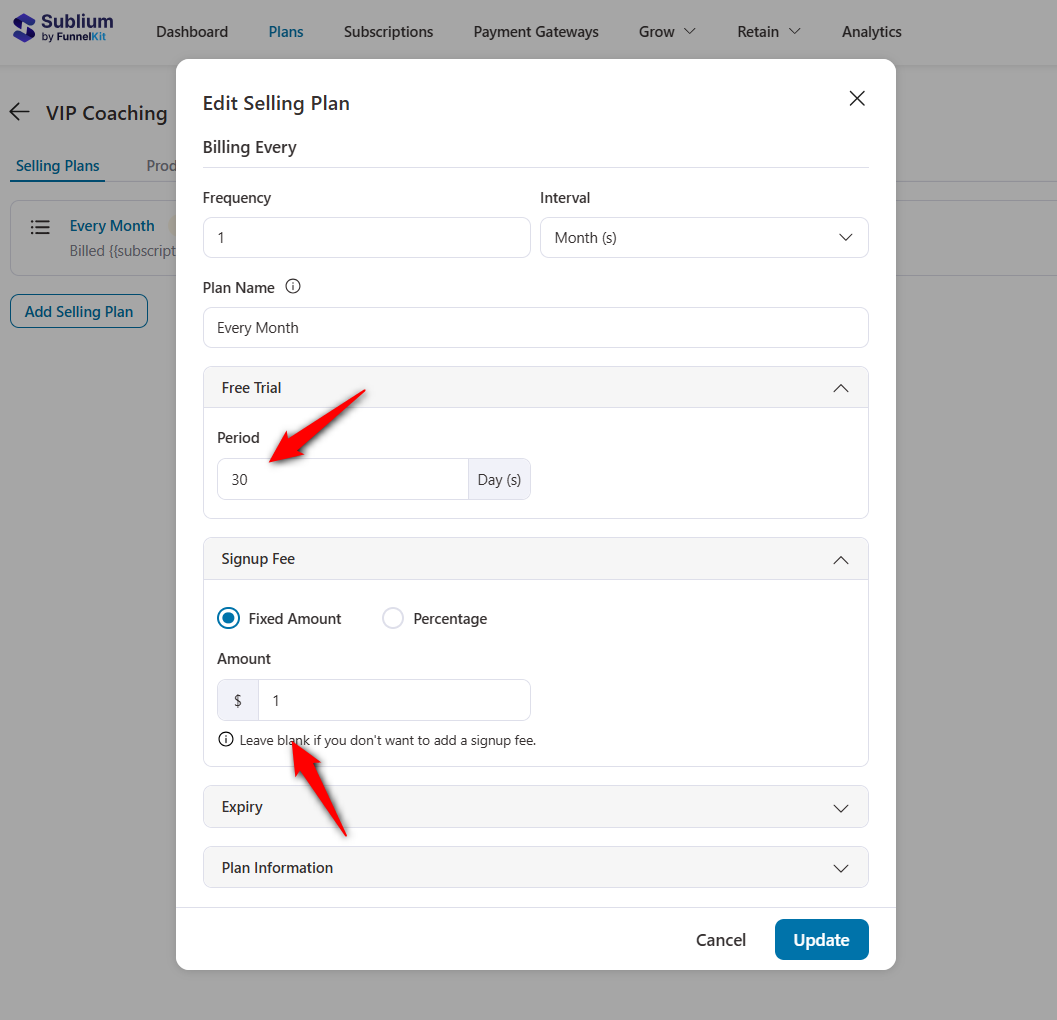Click the Sublium logo icon

click(22, 28)
